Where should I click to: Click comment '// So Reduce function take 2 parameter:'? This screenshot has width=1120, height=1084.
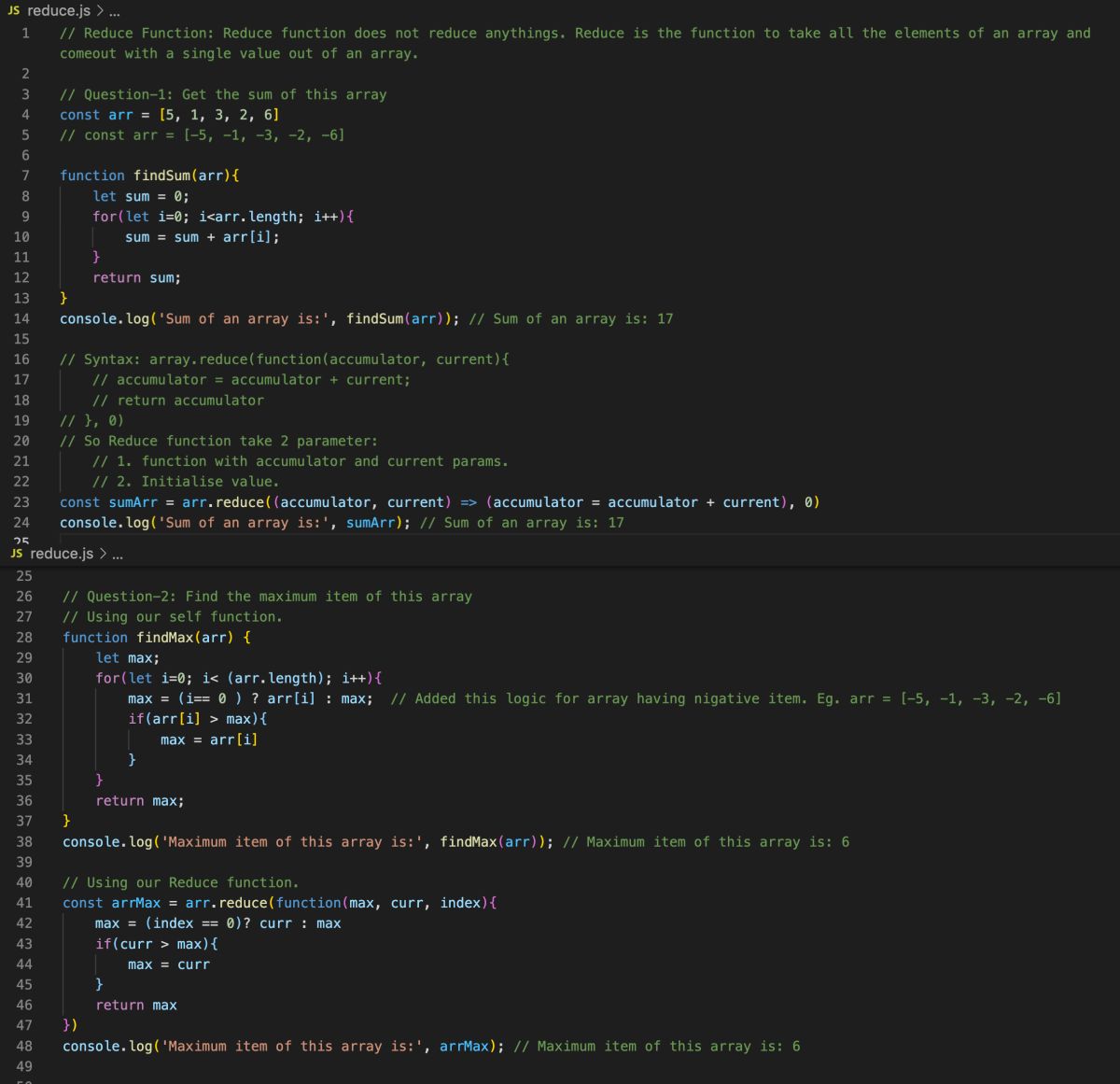tap(218, 441)
